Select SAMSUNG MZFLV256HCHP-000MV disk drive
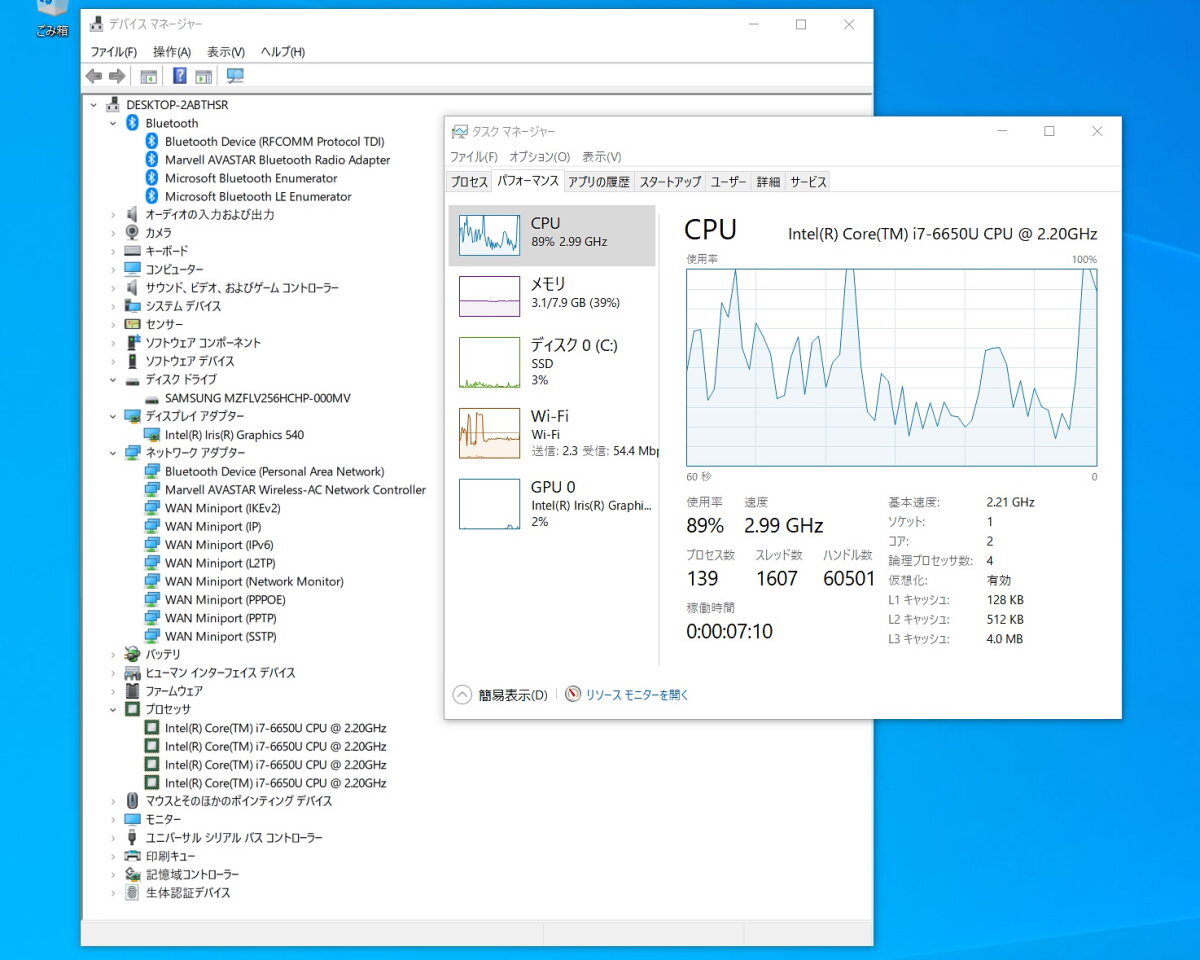Screen dimensions: 1200x960 [x=257, y=398]
